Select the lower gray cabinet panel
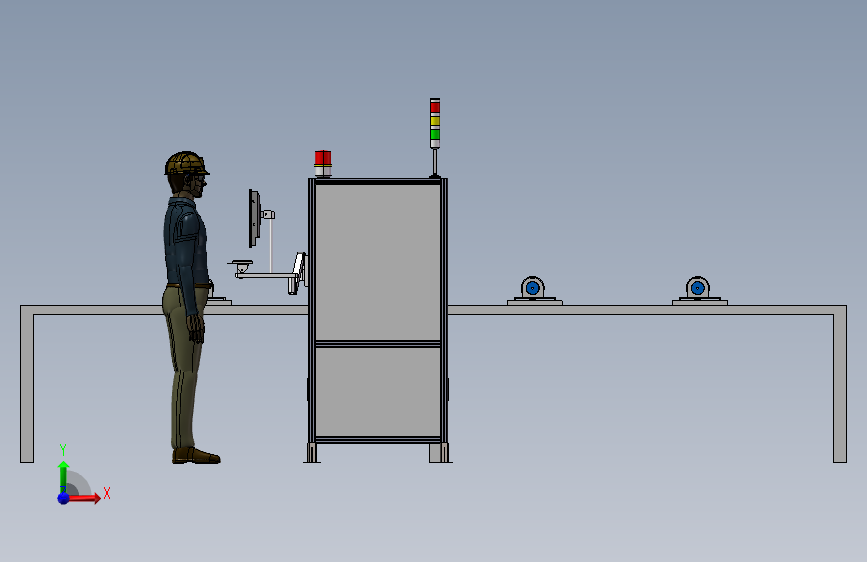The image size is (867, 562). pyautogui.click(x=378, y=392)
